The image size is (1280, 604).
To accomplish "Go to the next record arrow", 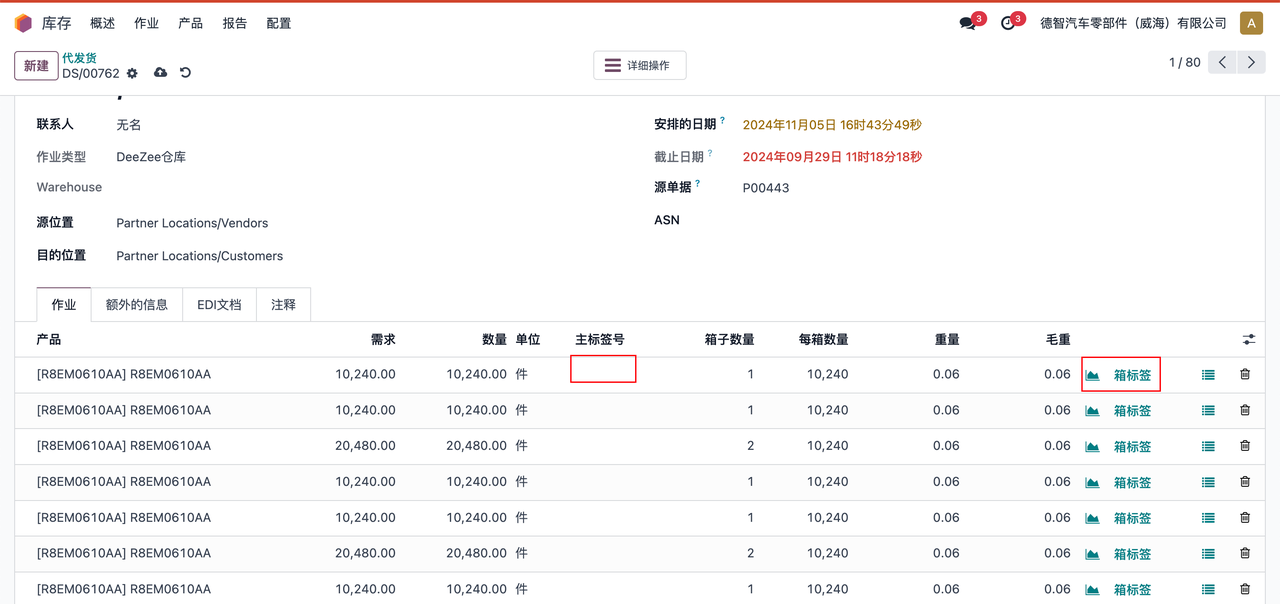I will click(x=1251, y=62).
